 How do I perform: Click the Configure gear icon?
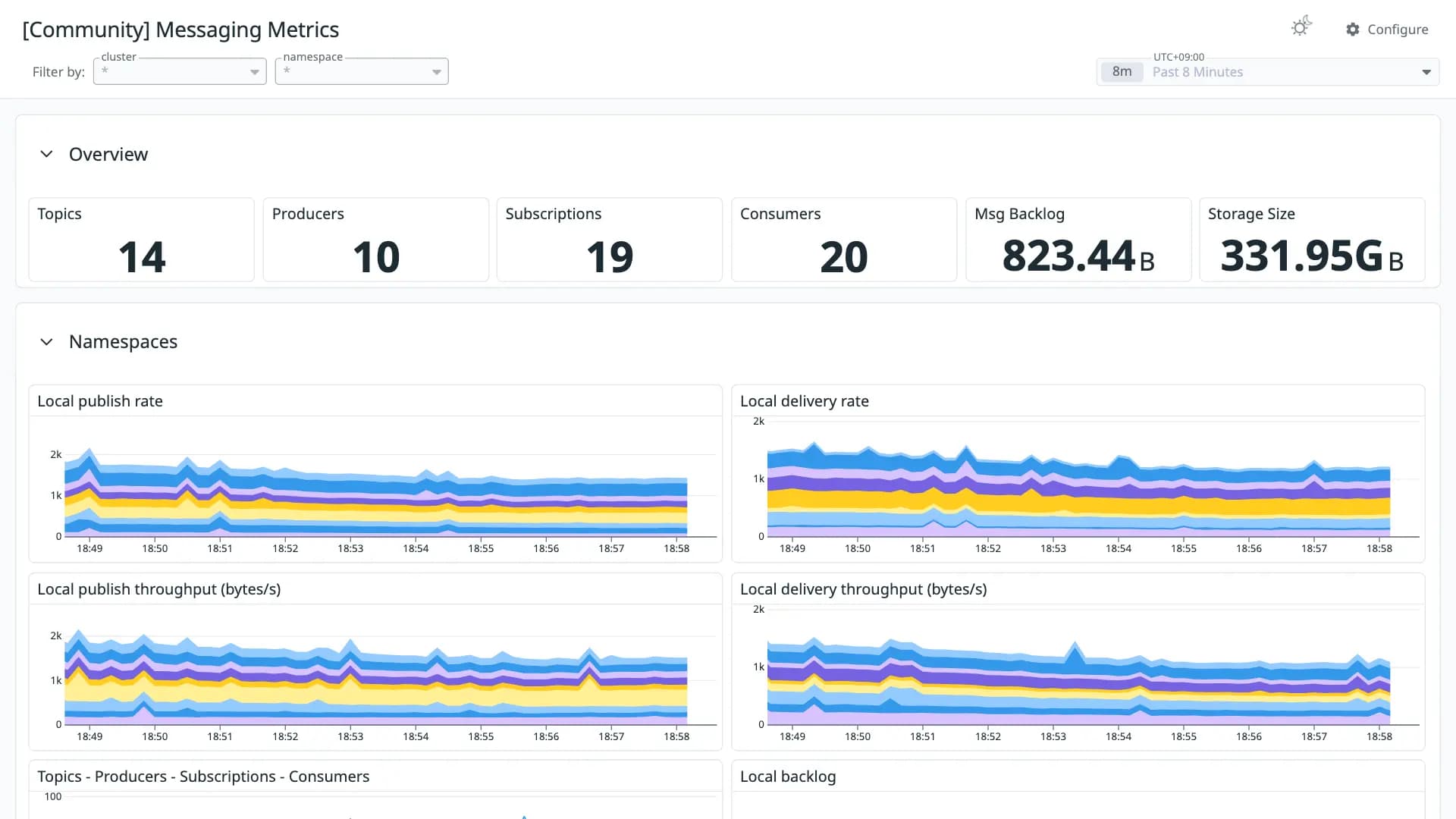pyautogui.click(x=1352, y=30)
